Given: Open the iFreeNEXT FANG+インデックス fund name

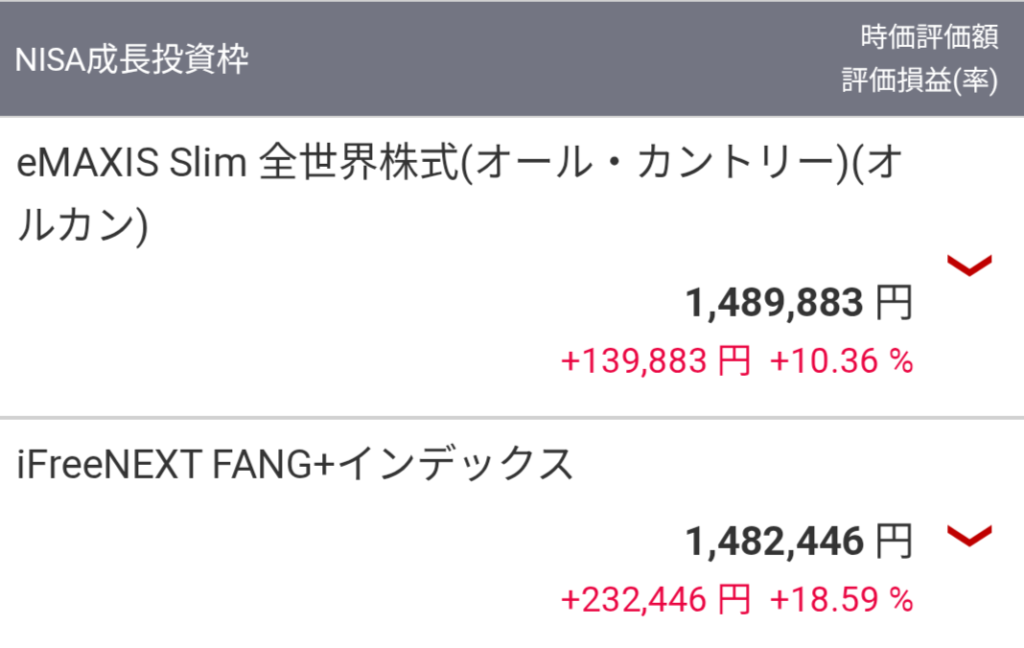Looking at the screenshot, I should tap(295, 464).
